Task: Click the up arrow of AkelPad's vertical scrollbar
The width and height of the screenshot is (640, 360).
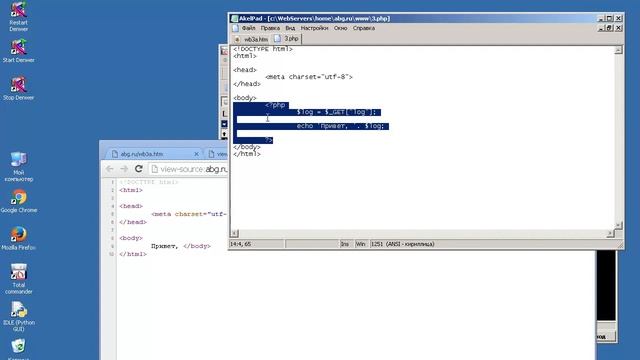Action: pyautogui.click(x=619, y=50)
